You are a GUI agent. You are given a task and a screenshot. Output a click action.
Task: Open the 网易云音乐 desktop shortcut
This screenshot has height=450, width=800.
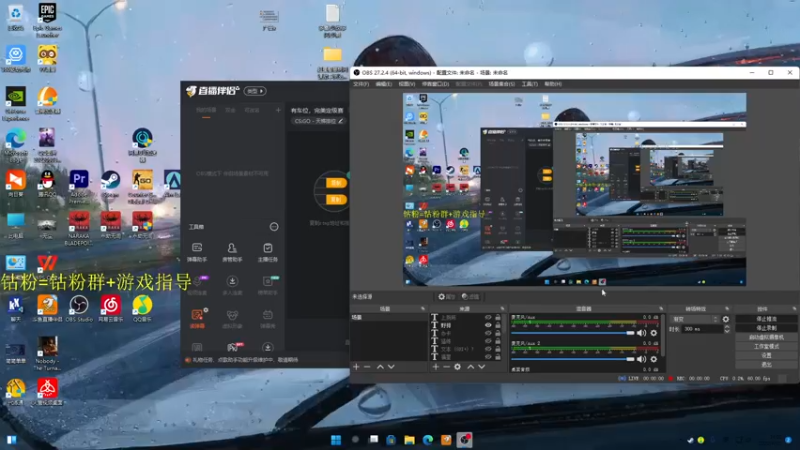point(110,308)
